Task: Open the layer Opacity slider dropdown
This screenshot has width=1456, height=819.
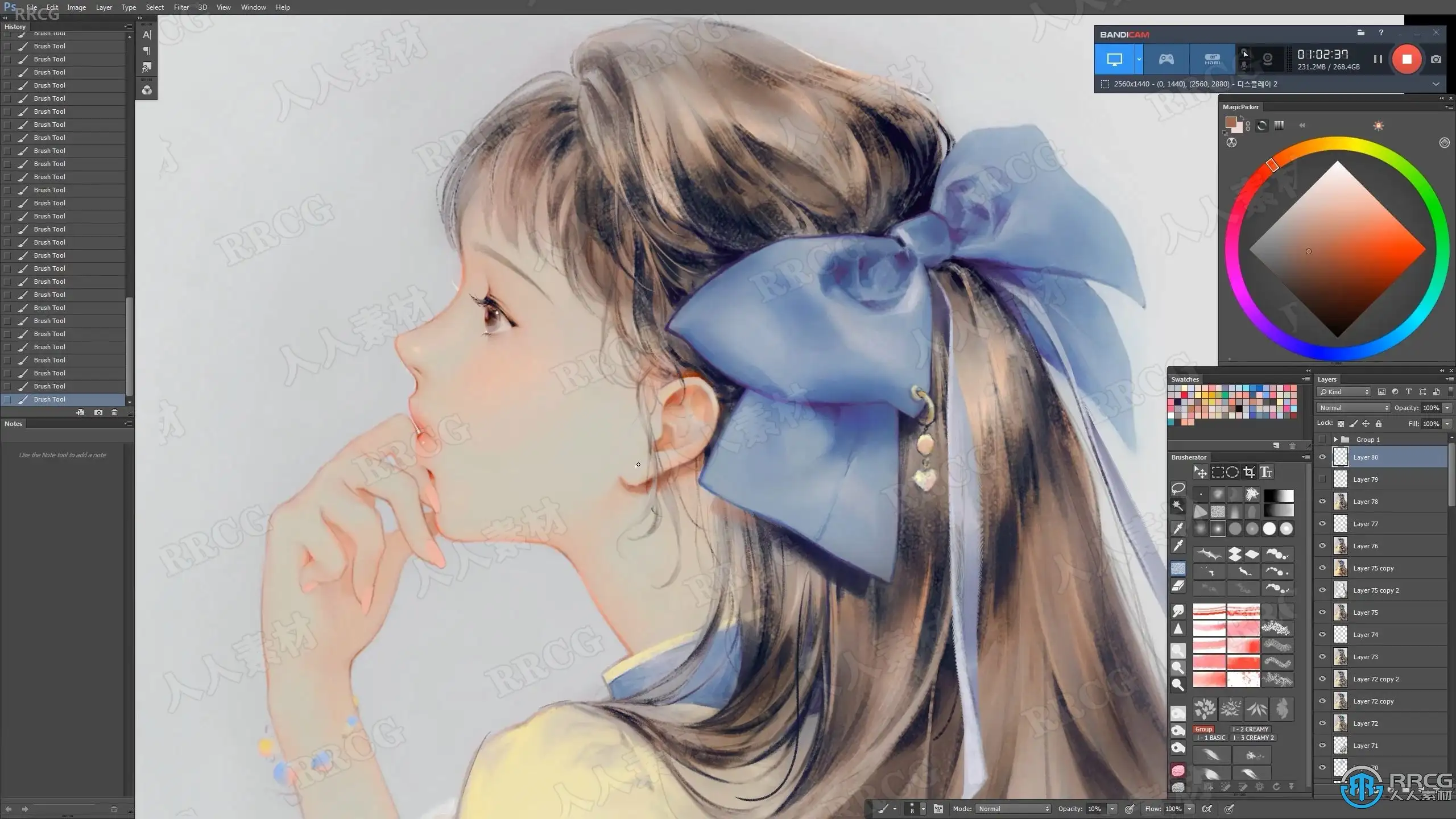Action: click(1447, 408)
